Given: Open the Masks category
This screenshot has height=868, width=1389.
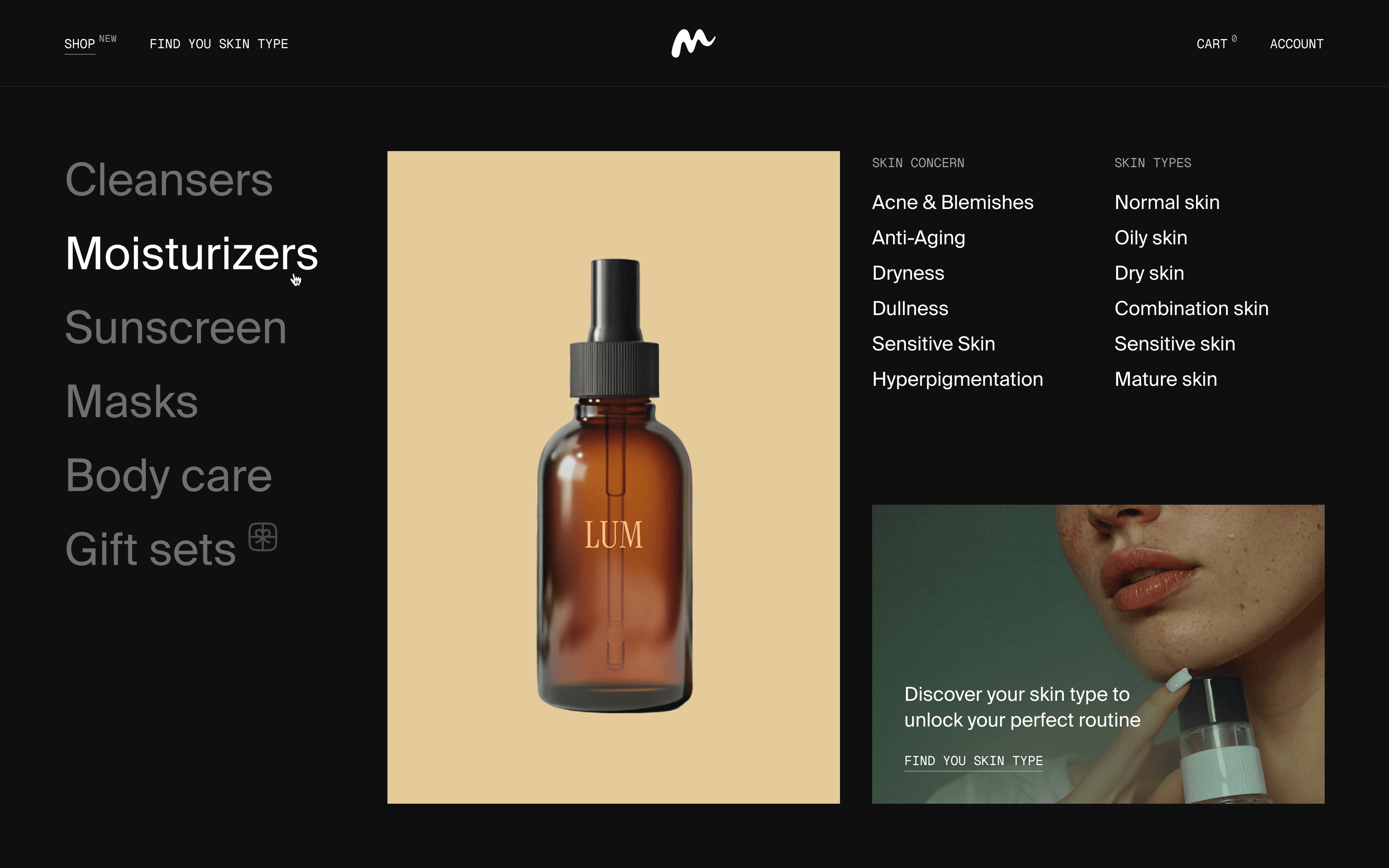Looking at the screenshot, I should (x=131, y=401).
